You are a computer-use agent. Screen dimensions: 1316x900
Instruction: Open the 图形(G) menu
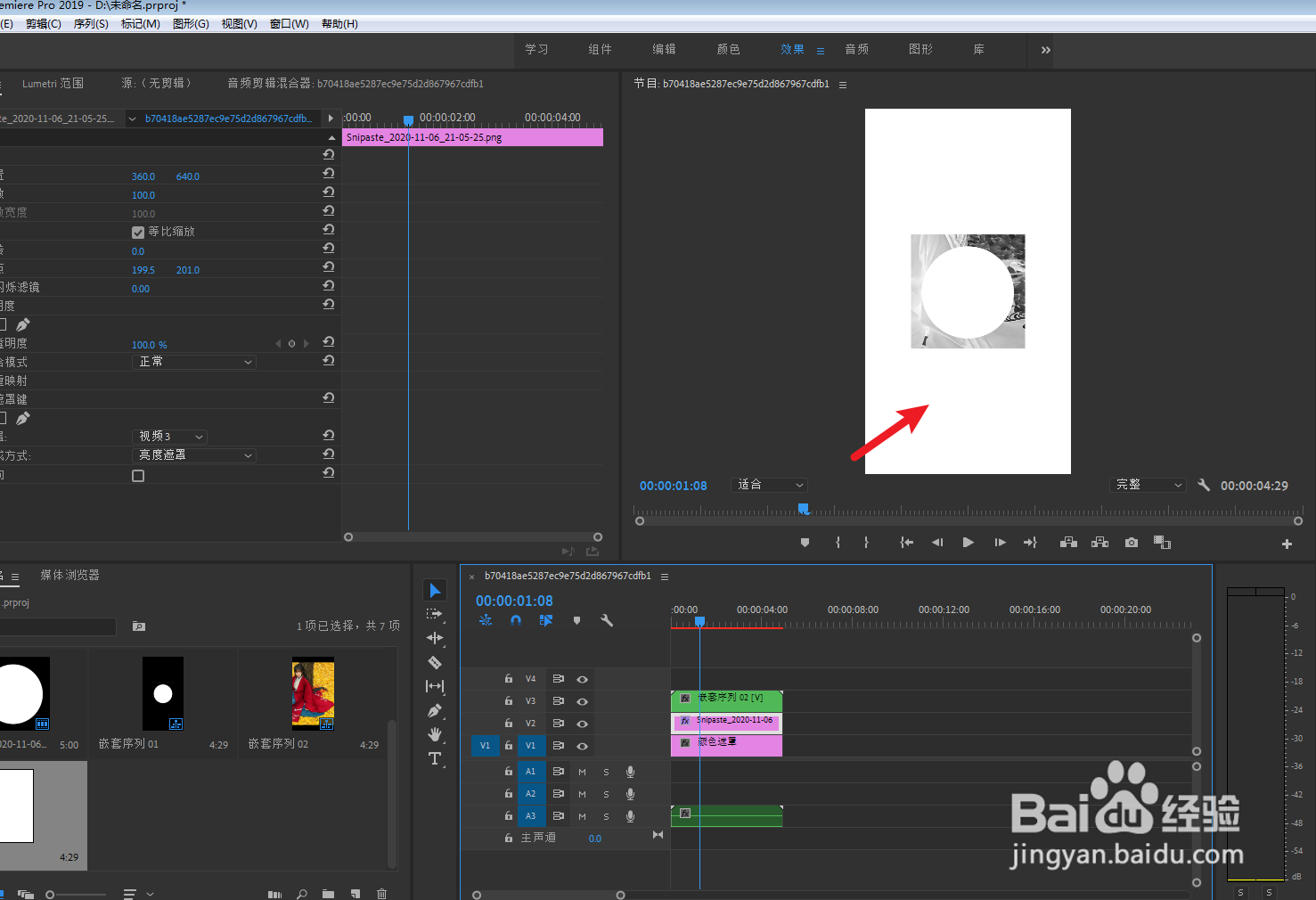pyautogui.click(x=191, y=24)
